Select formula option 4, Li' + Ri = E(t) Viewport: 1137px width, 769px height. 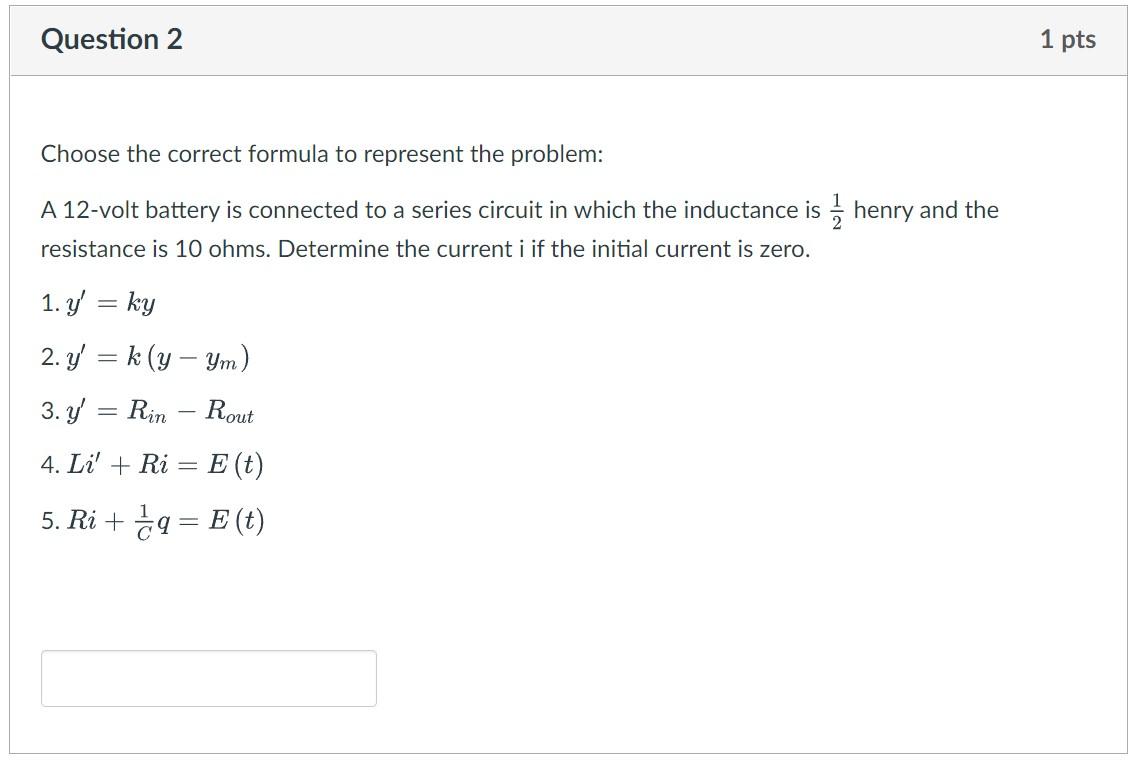click(x=150, y=464)
